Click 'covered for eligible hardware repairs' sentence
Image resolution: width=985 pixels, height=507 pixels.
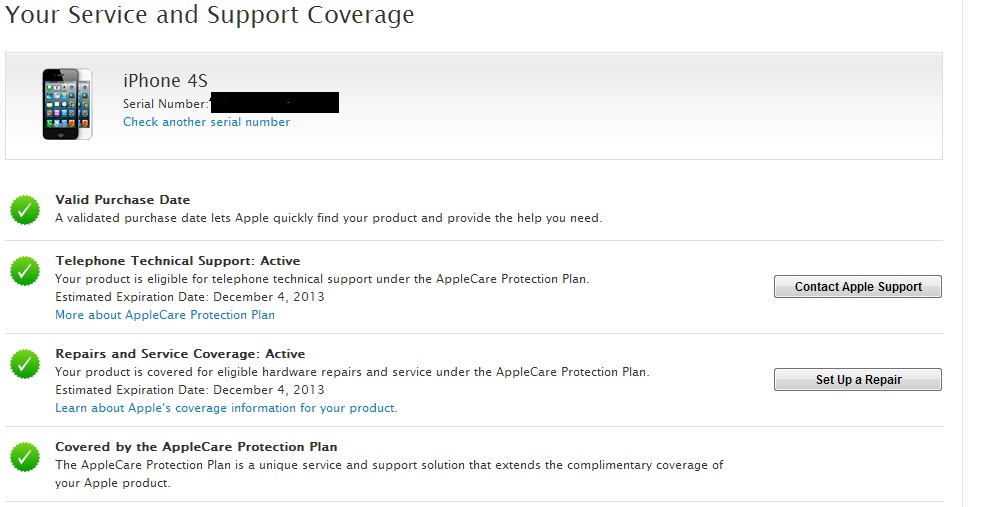point(352,372)
